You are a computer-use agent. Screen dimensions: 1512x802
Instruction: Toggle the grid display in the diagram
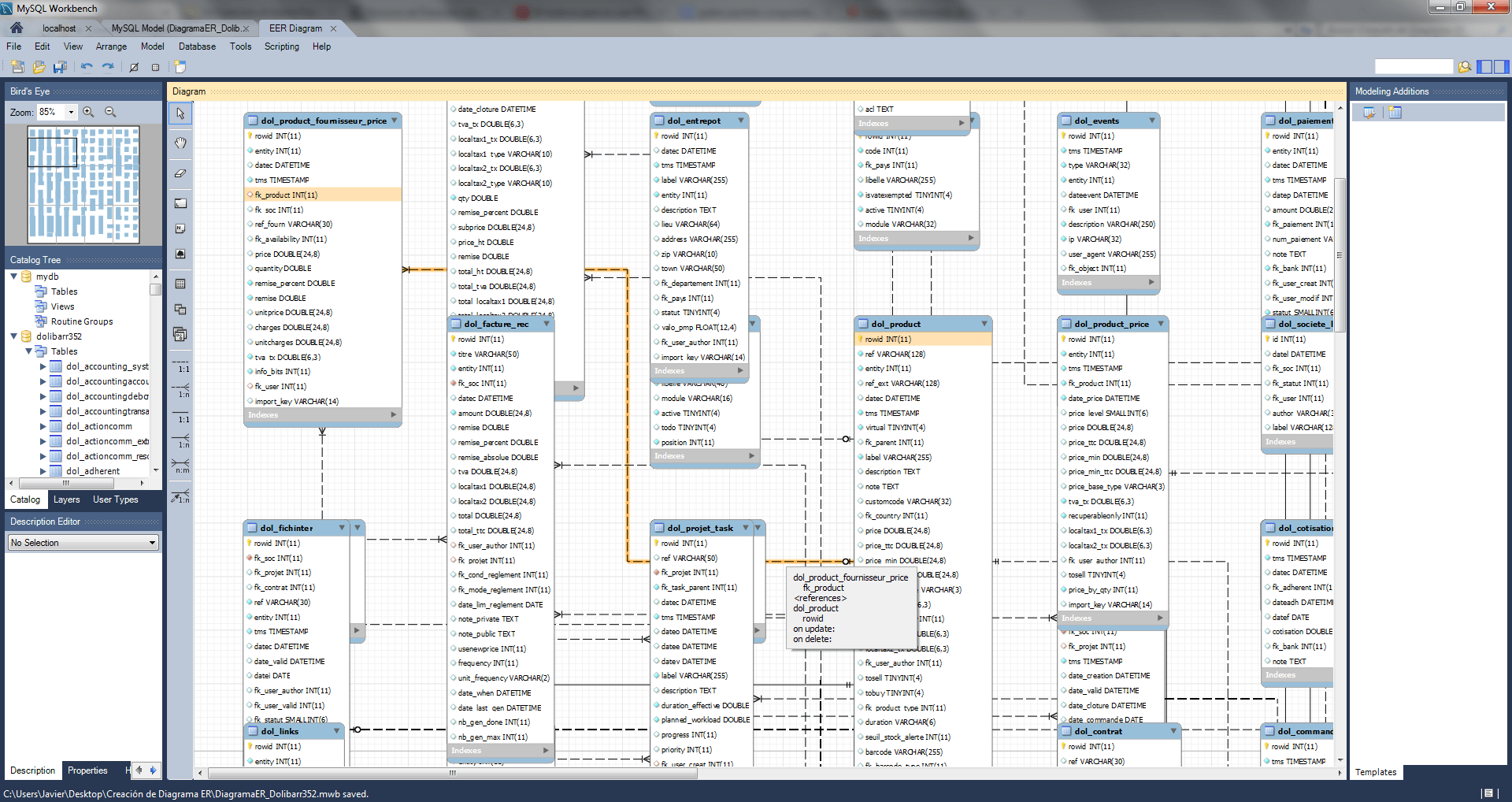coord(154,67)
